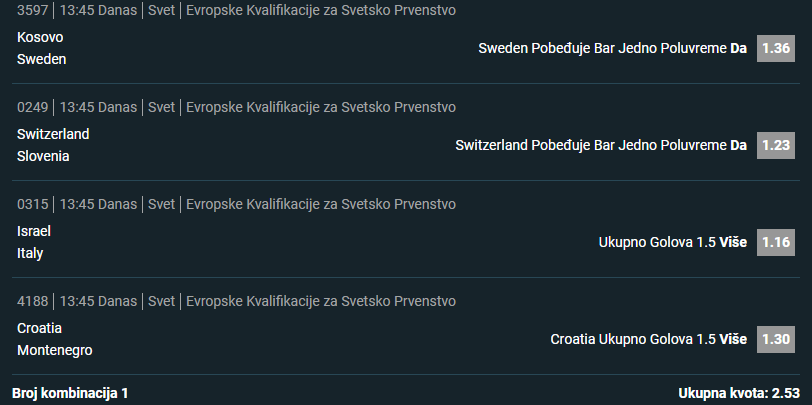Screen dimensions: 812x405
Task: Click the 'Broj kombinacija 1' label
Action: pyautogui.click(x=70, y=393)
